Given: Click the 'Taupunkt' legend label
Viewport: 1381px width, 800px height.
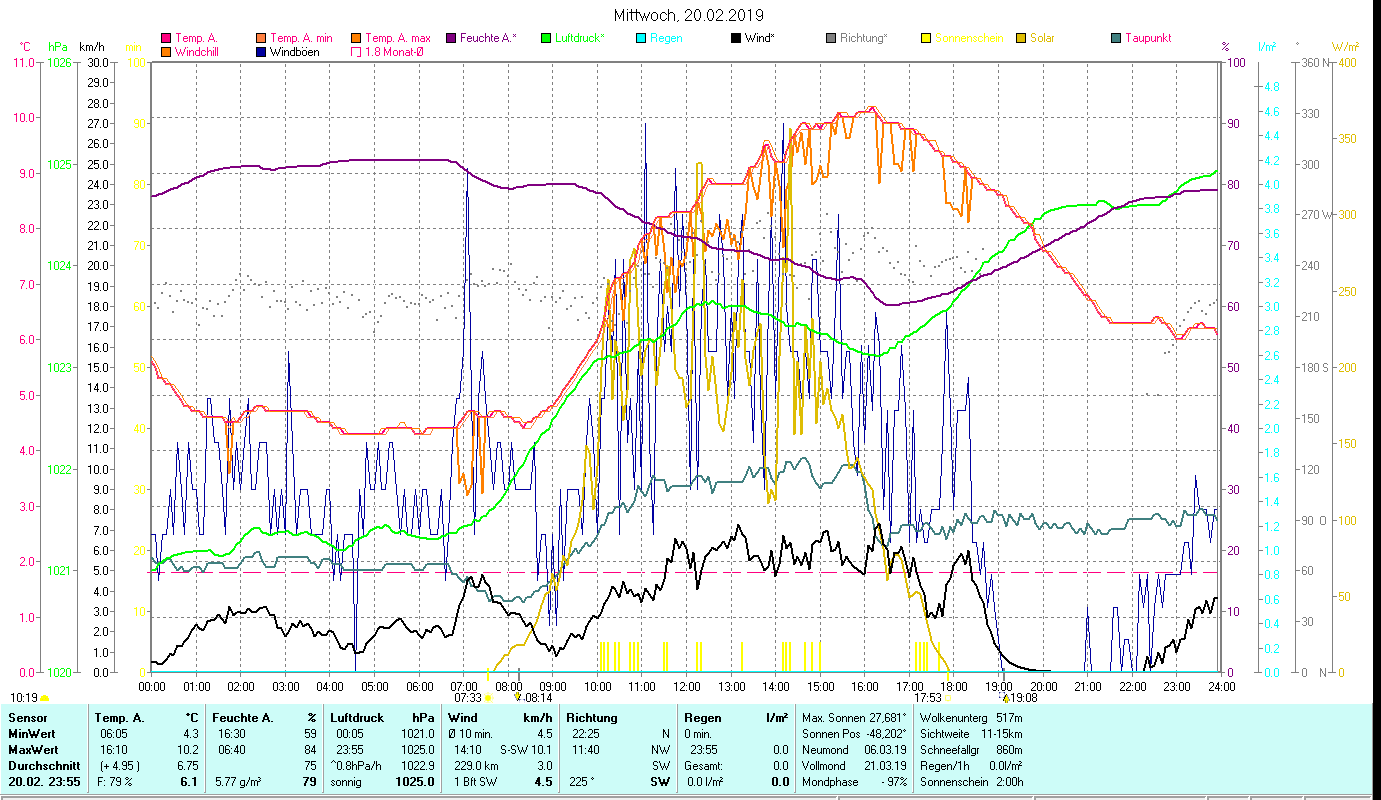Looking at the screenshot, I should click(1147, 38).
